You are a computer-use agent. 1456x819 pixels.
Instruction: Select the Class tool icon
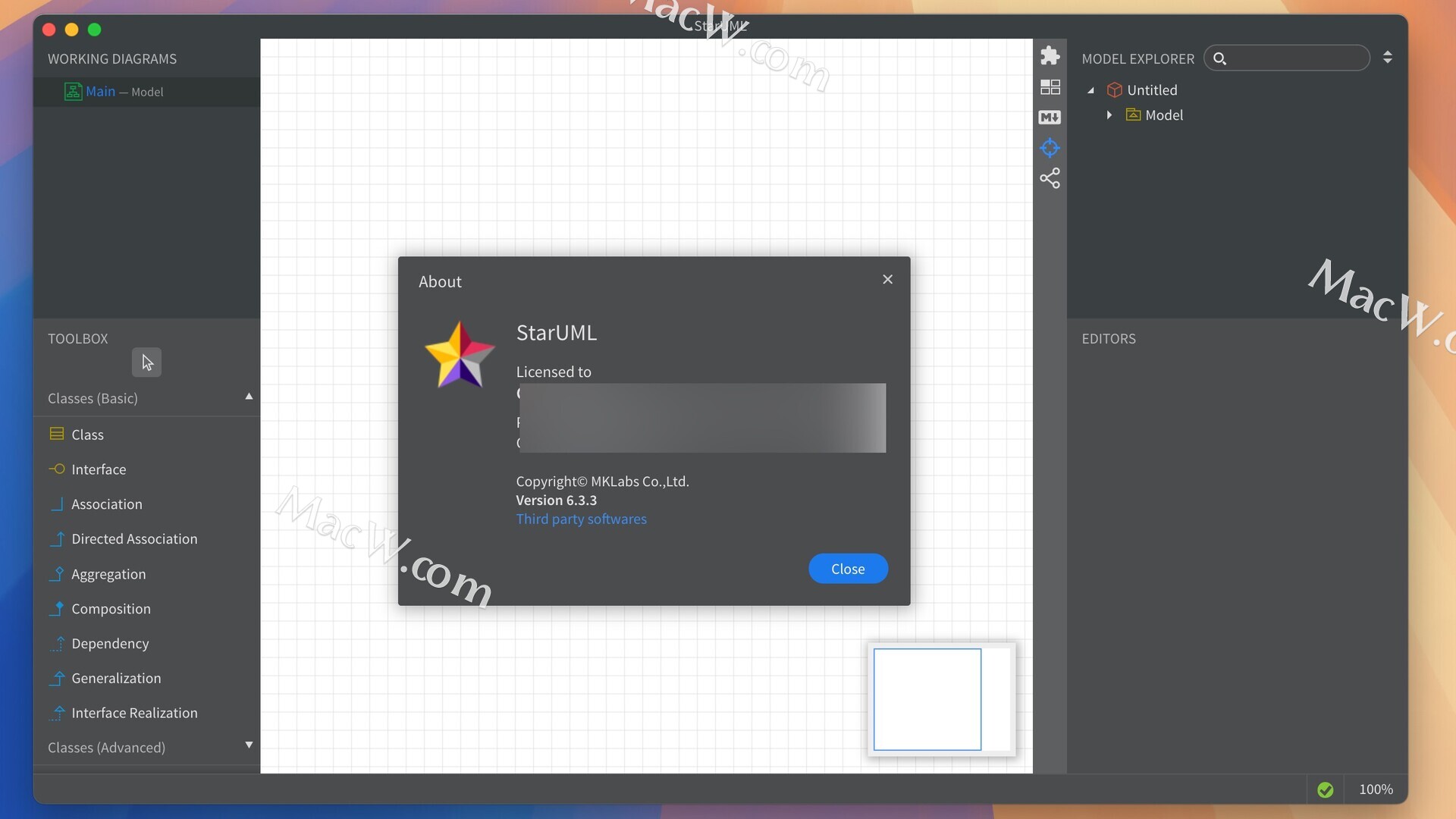coord(56,434)
